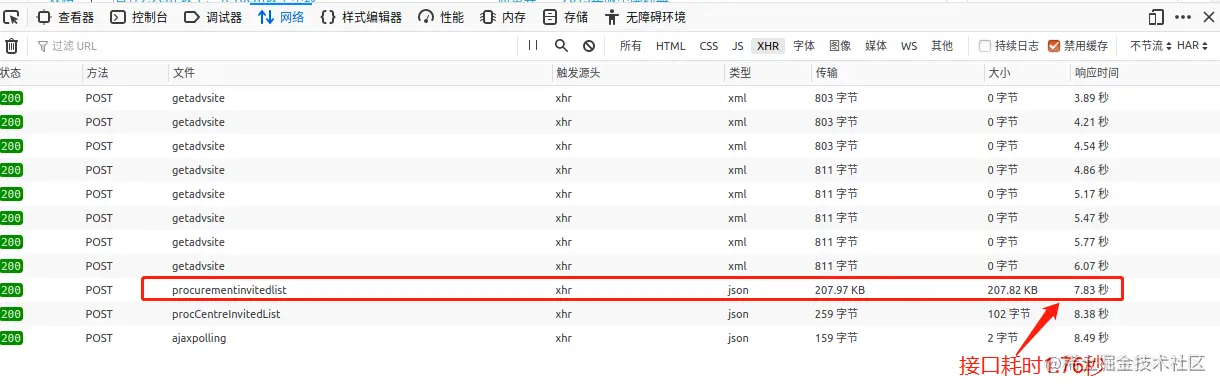The width and height of the screenshot is (1220, 388).
Task: Clear network requests with trash icon
Action: click(x=12, y=46)
